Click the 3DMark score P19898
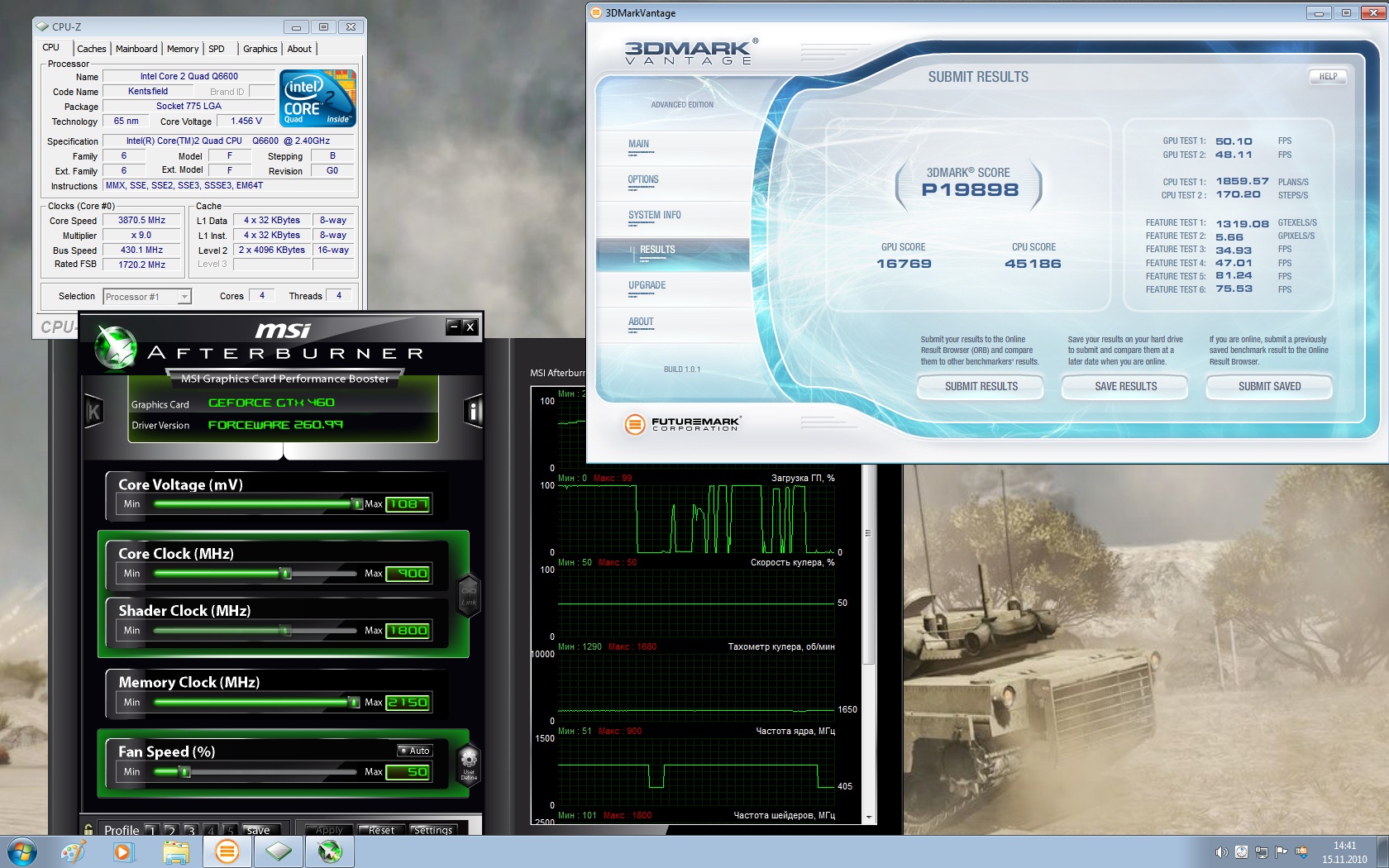 [x=970, y=189]
